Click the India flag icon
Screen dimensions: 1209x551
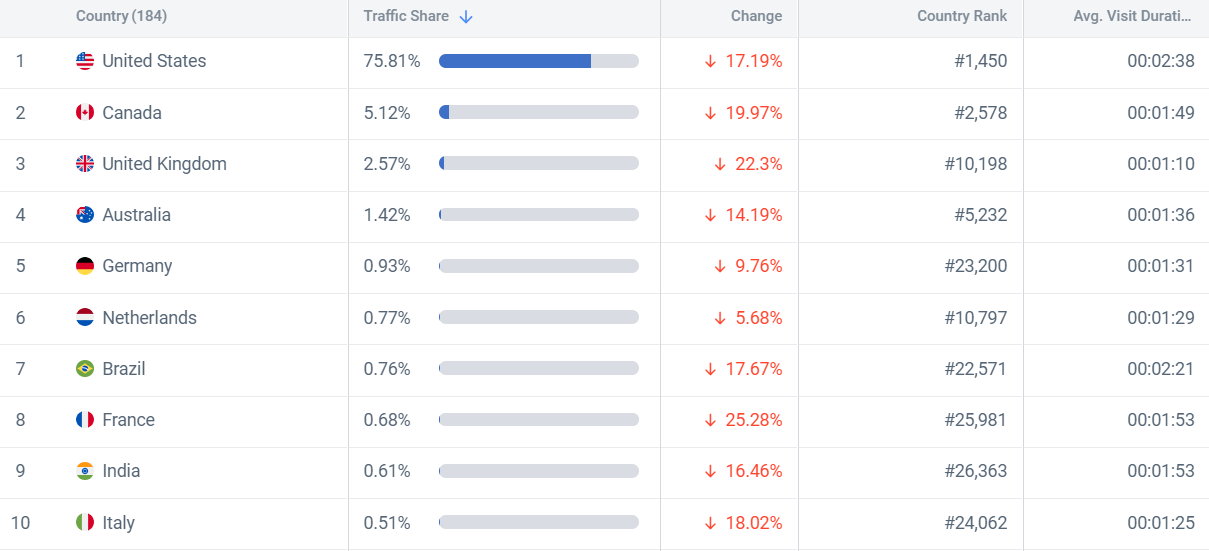click(x=85, y=471)
